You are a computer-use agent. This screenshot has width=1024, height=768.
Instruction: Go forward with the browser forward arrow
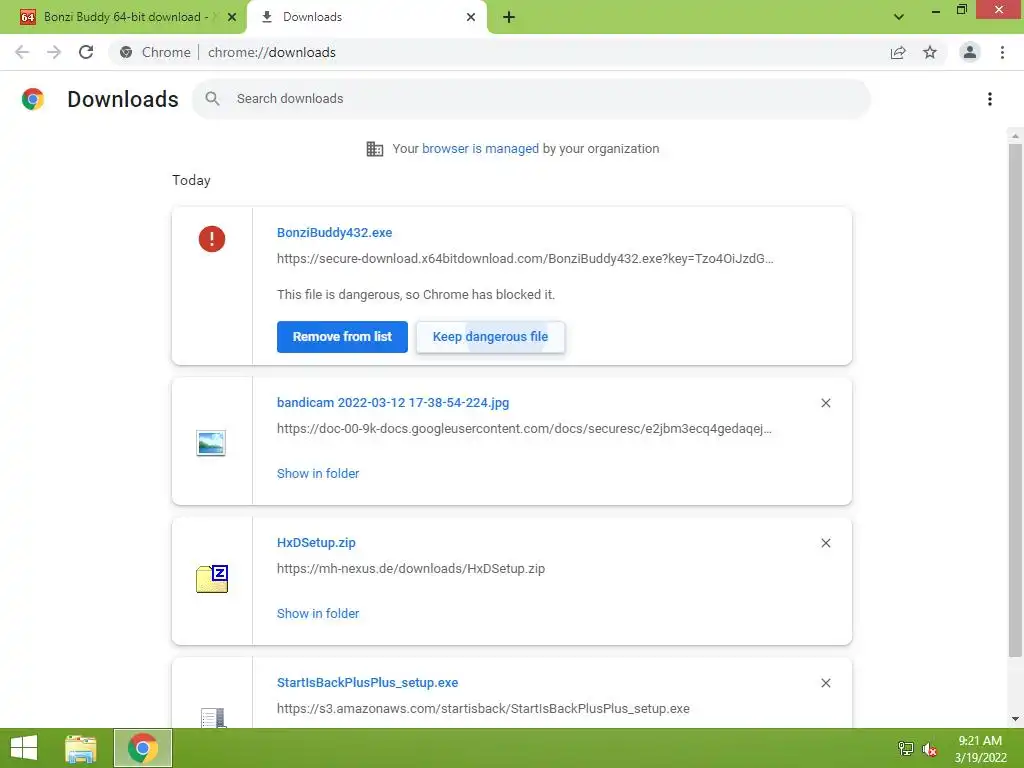[54, 52]
